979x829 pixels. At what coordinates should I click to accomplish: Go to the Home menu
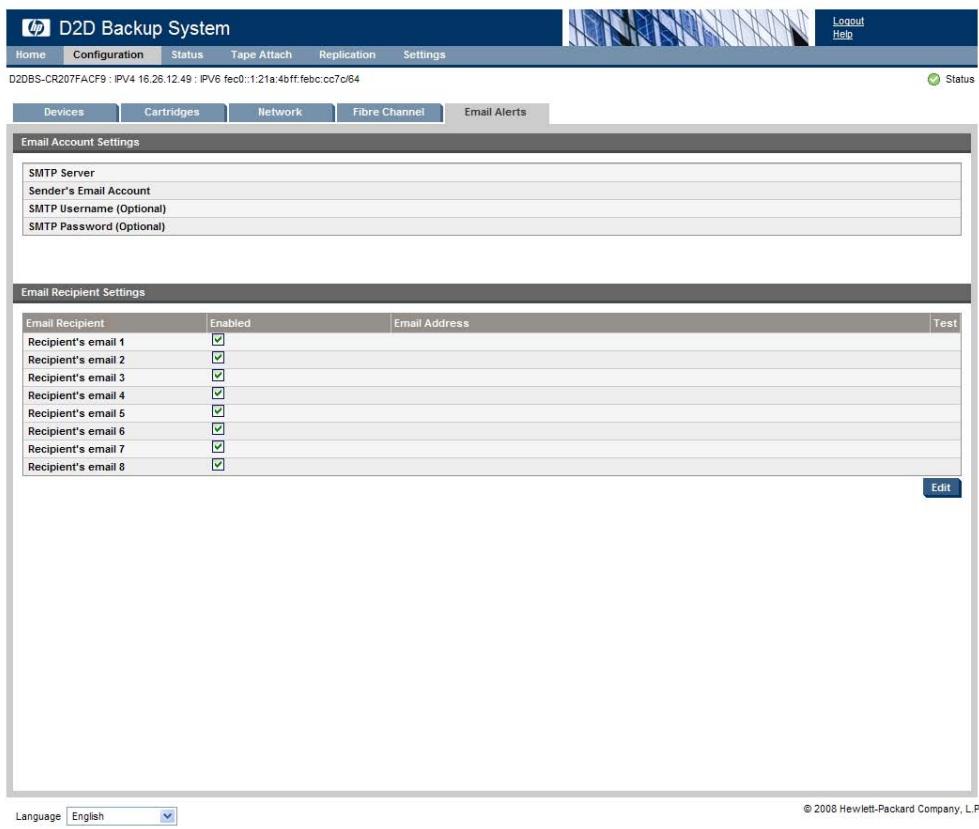click(31, 55)
